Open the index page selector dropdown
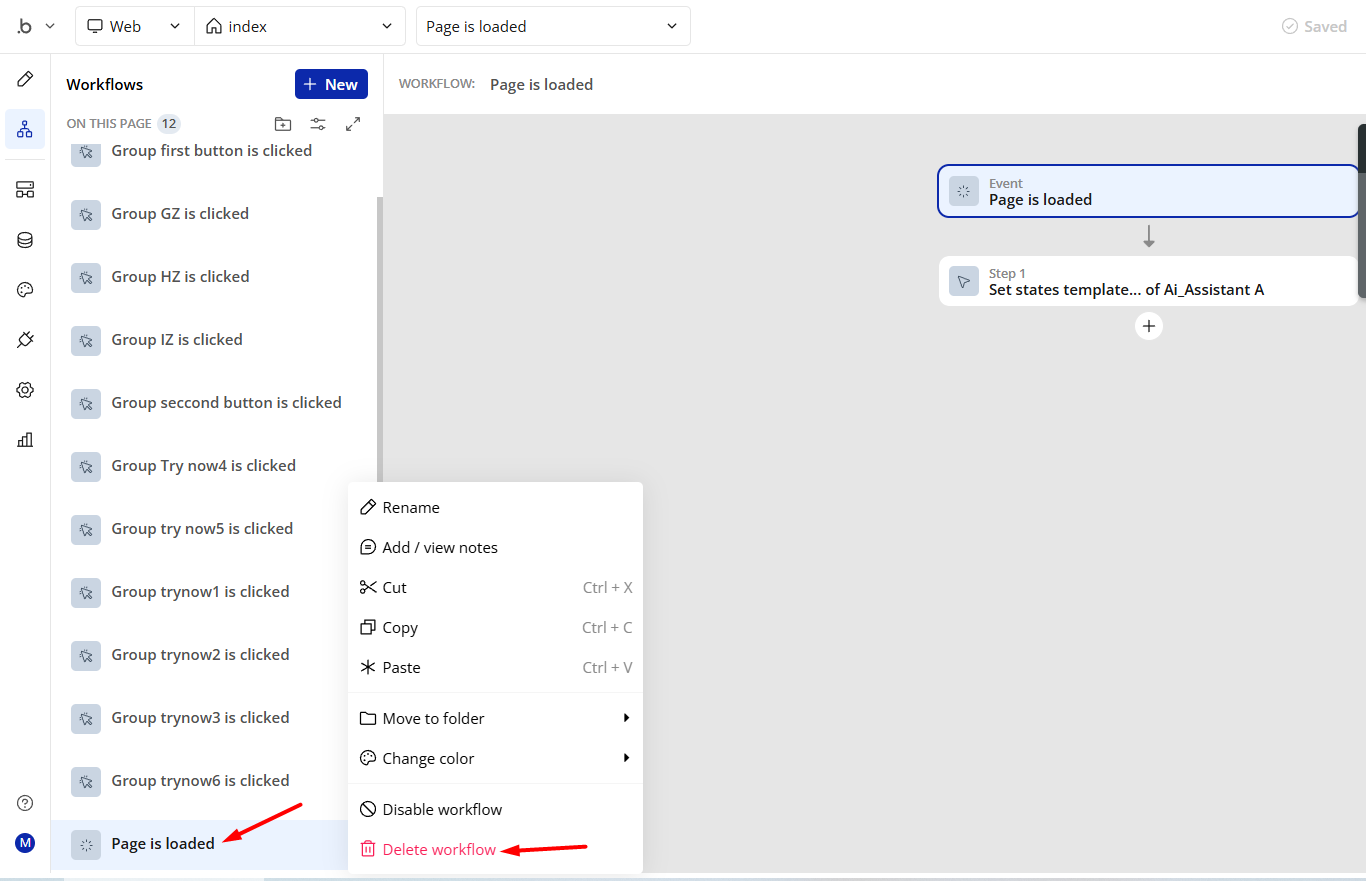The image size is (1366, 881). point(299,27)
